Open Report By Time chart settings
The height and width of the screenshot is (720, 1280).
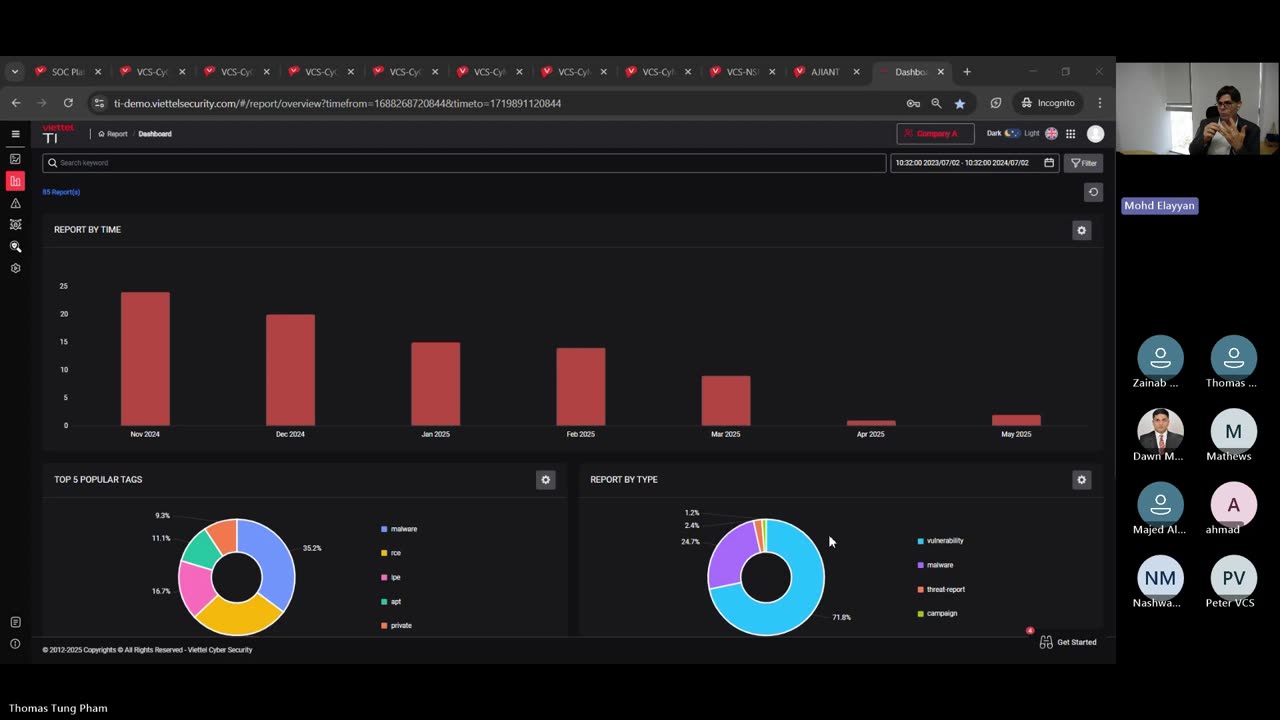pyautogui.click(x=1081, y=230)
